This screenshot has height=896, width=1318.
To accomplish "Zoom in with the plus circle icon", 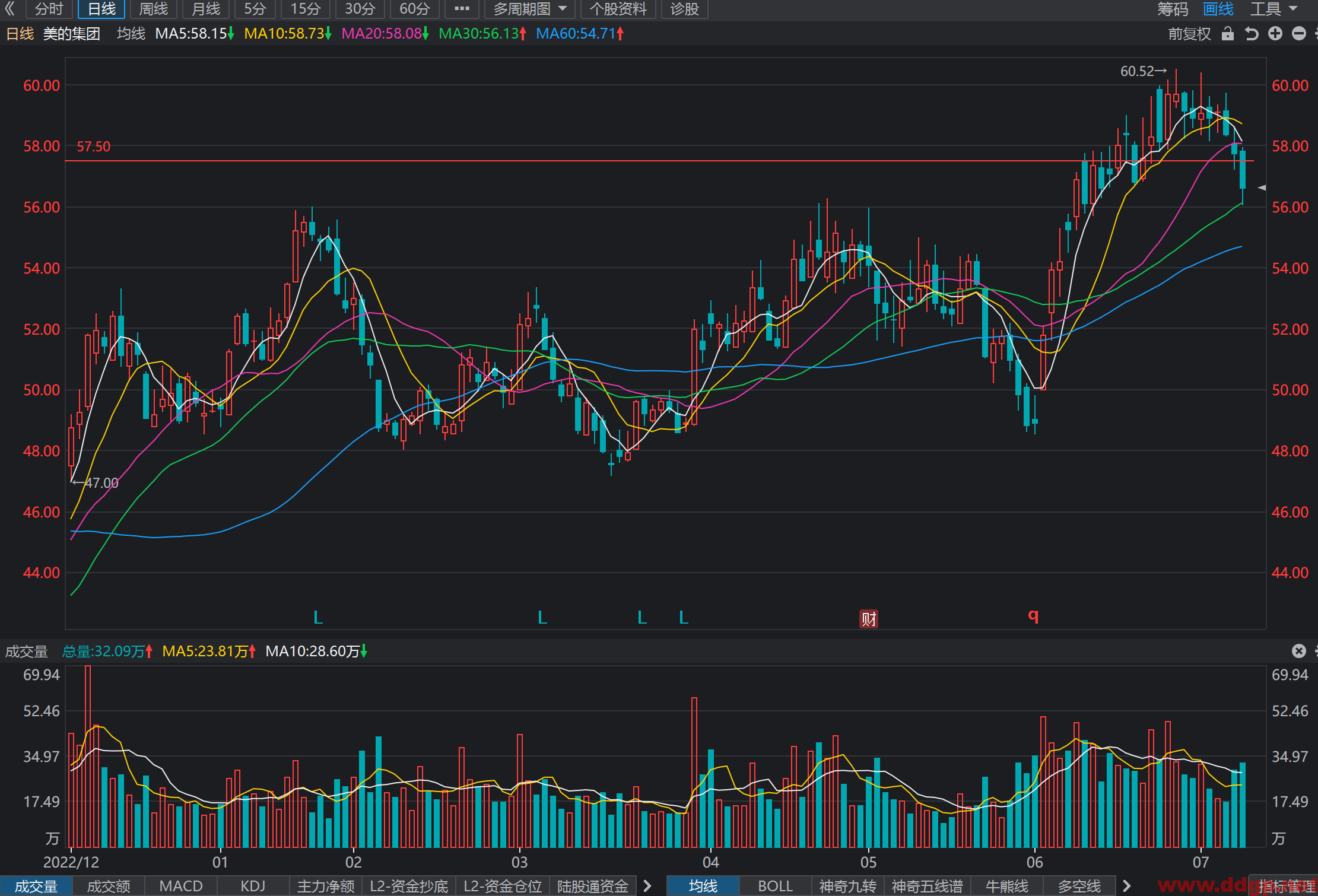I will tap(1275, 34).
